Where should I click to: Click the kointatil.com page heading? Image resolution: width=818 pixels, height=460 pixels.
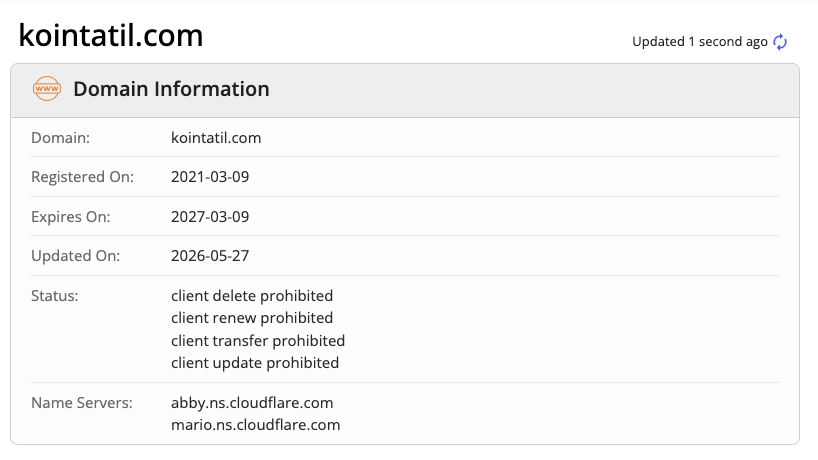pyautogui.click(x=111, y=35)
